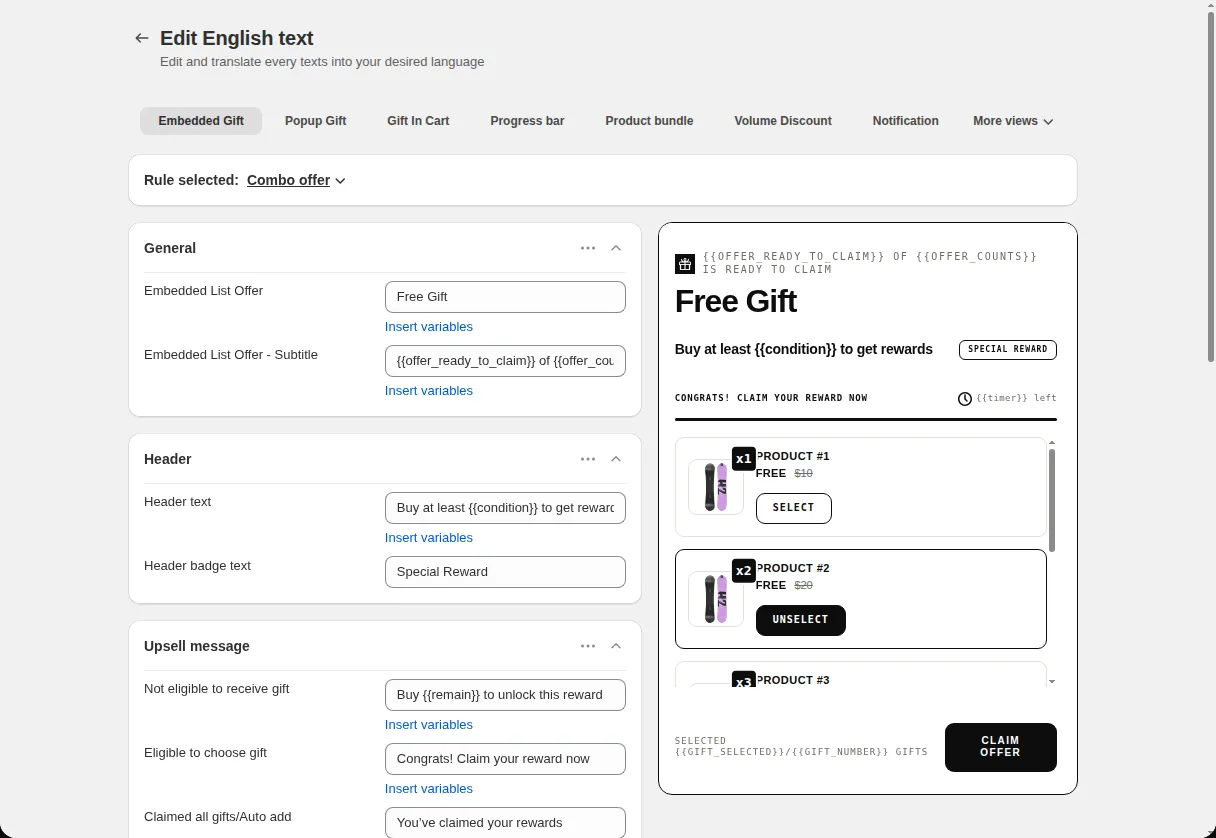Click the x1 quantity badge on Product #1

(x=744, y=459)
